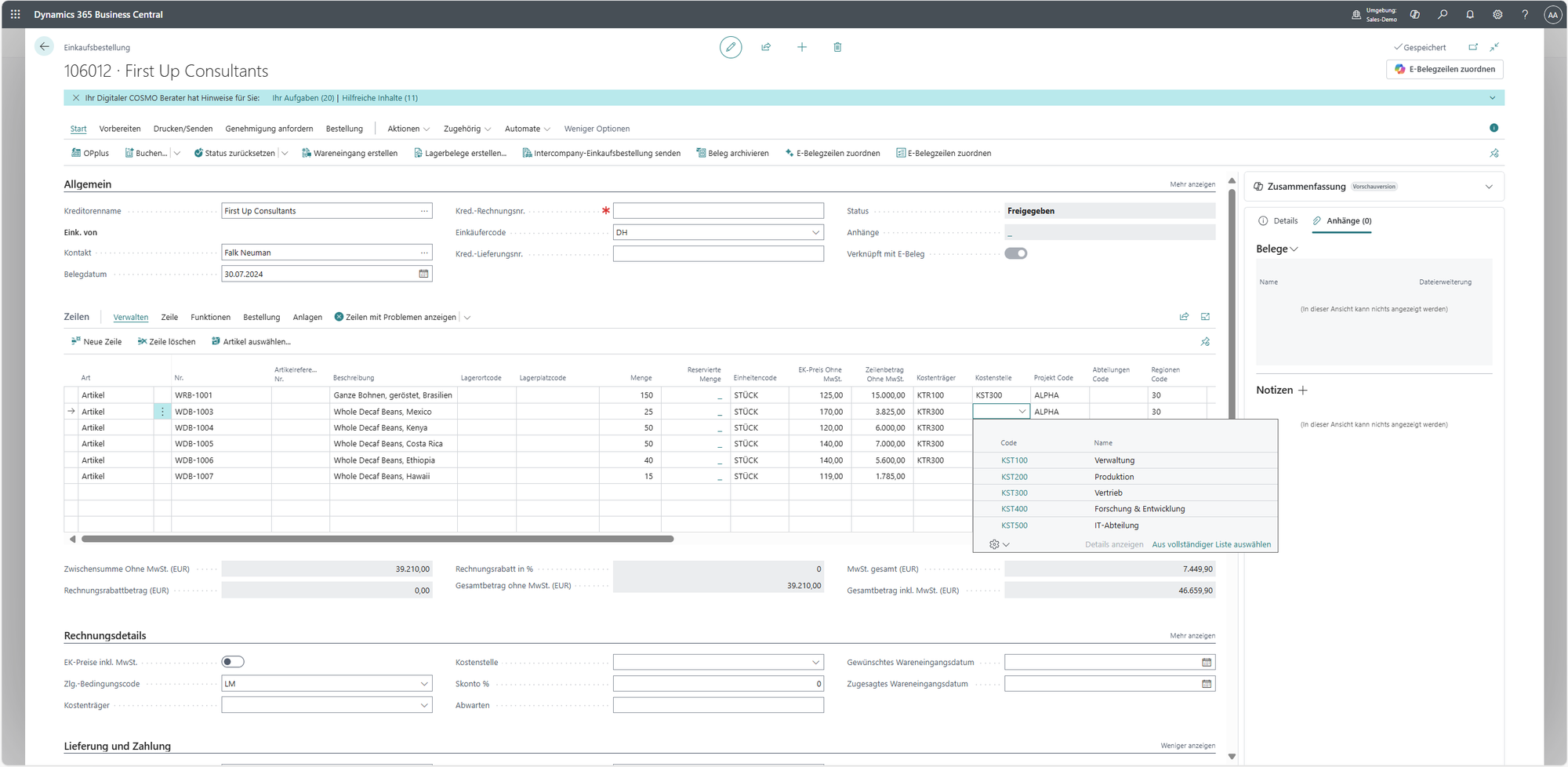Click the trash delete icon
1568x767 pixels.
click(837, 47)
